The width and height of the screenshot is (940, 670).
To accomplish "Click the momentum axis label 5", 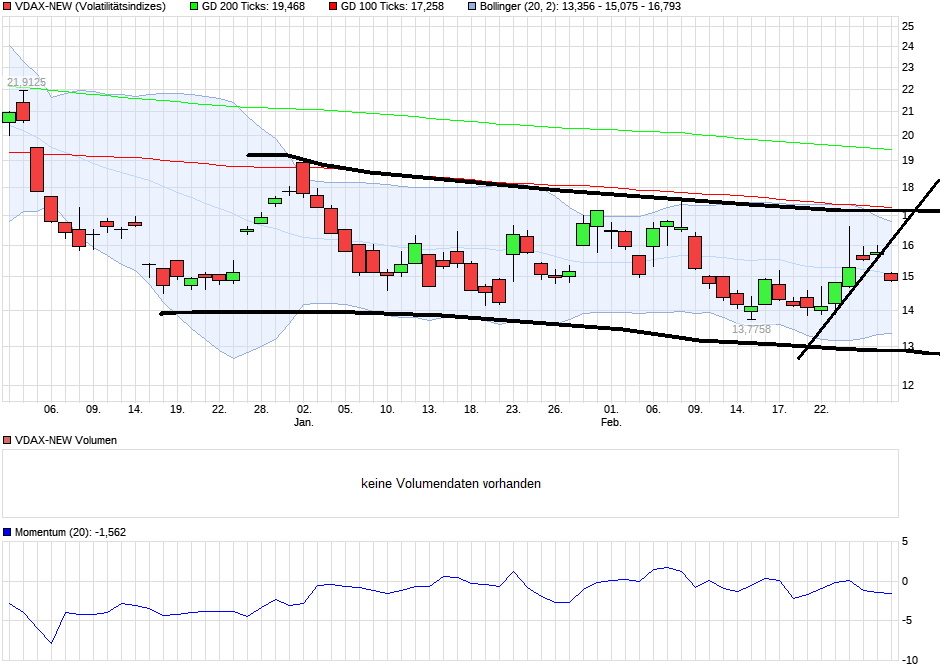I will coord(905,542).
